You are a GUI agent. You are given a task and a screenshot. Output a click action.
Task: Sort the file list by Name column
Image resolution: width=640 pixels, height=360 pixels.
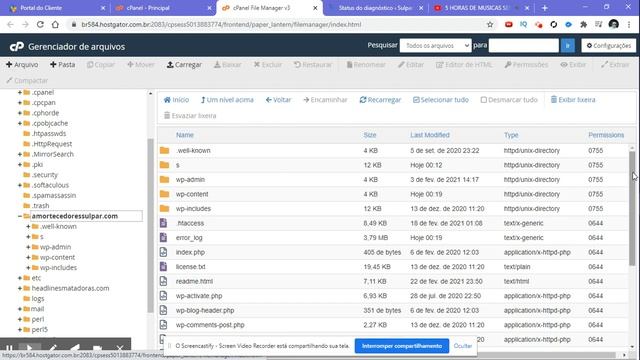(184, 135)
